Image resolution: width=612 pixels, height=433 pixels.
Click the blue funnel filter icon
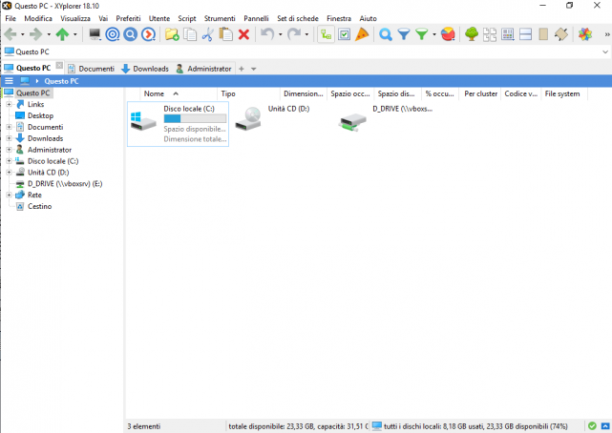(x=404, y=34)
